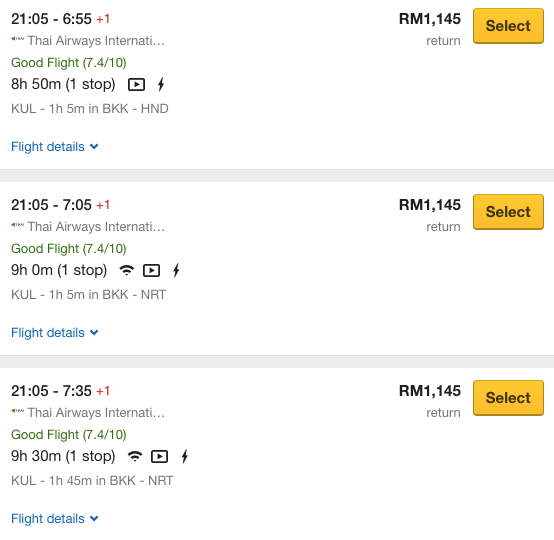Click the power icon on 9h 0m flight
This screenshot has width=554, height=540.
click(x=176, y=270)
